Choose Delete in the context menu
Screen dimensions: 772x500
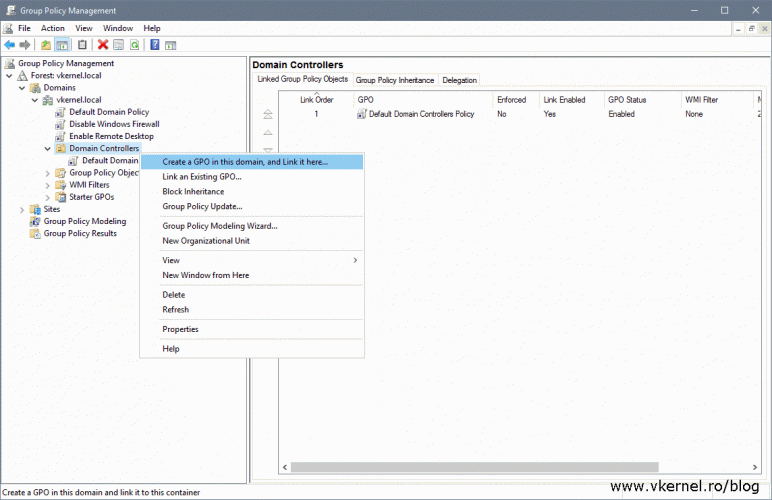(x=252, y=294)
